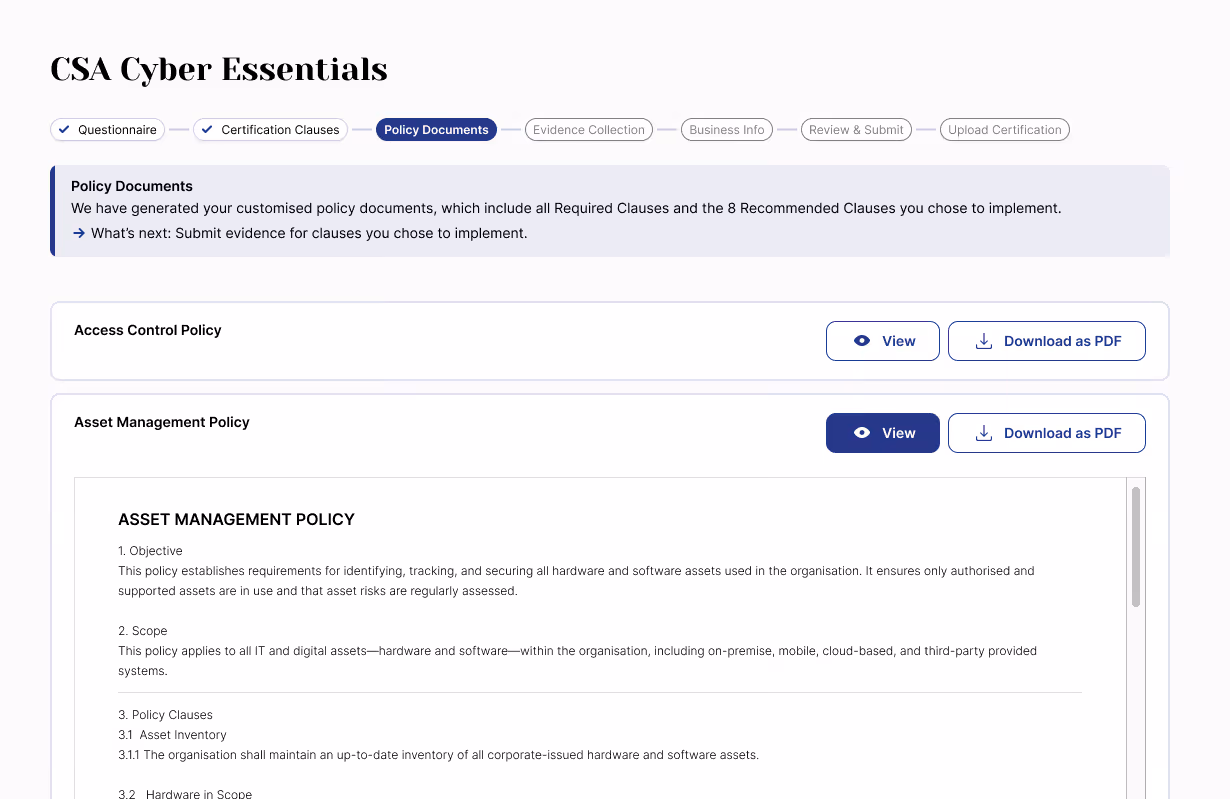Click the checkmark icon on the Certification Clauses step

(x=207, y=129)
